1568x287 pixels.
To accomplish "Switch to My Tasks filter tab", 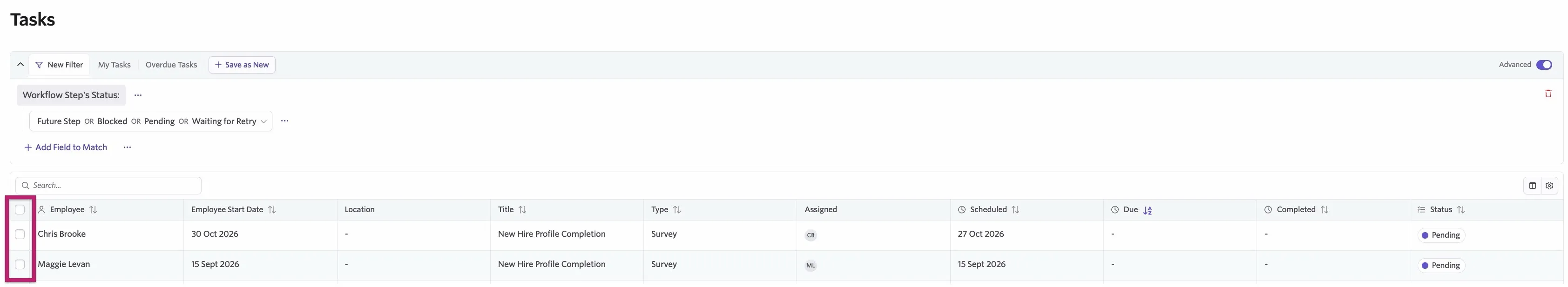I will (x=115, y=65).
